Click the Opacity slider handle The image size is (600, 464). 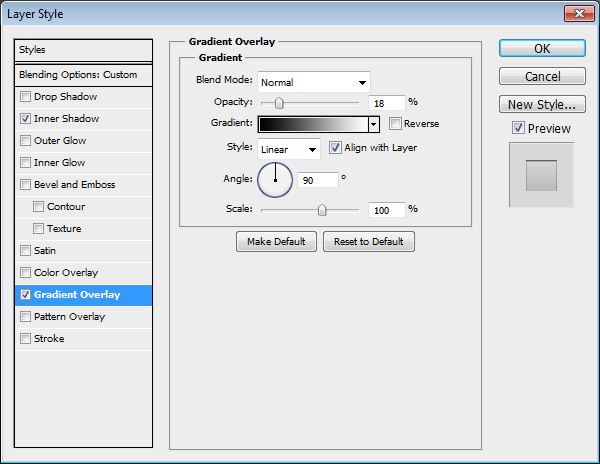(279, 103)
